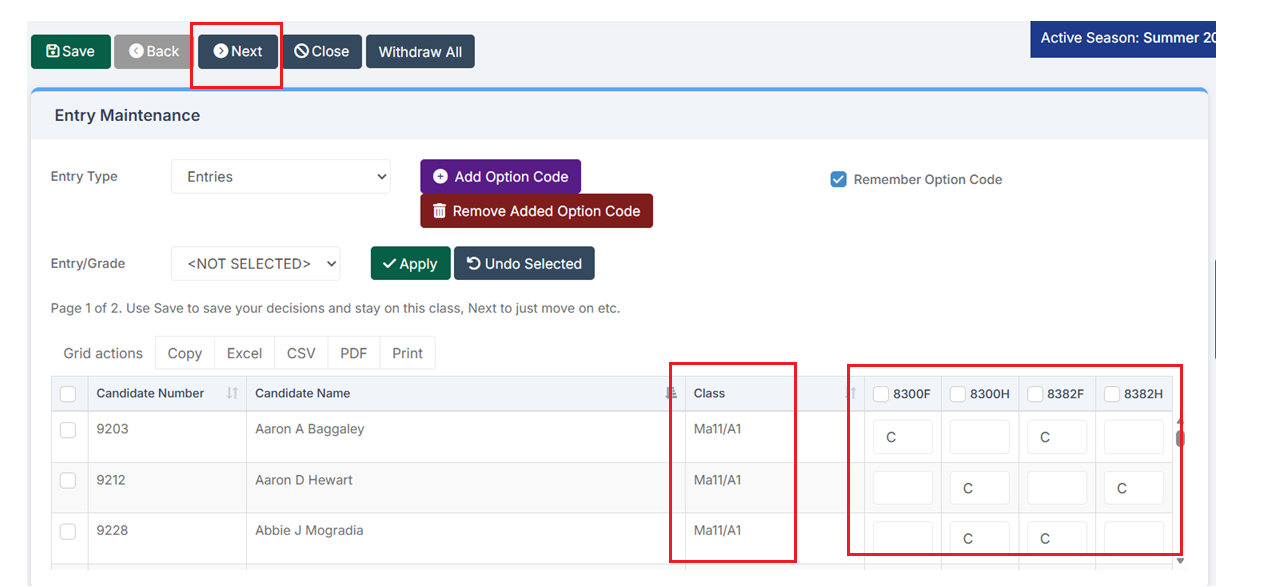This screenshot has width=1261, height=587.
Task: Click Add Option Code plus button
Action: click(x=500, y=177)
